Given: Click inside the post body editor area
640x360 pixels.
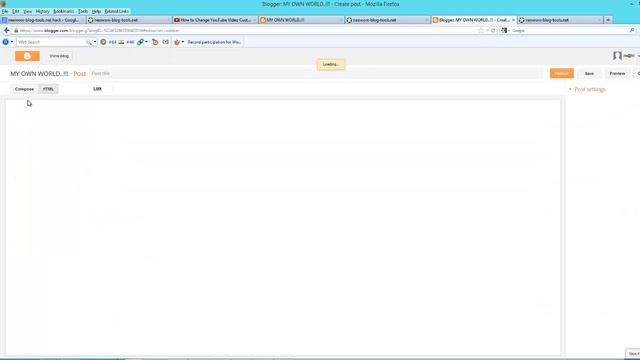Looking at the screenshot, I should 283,227.
